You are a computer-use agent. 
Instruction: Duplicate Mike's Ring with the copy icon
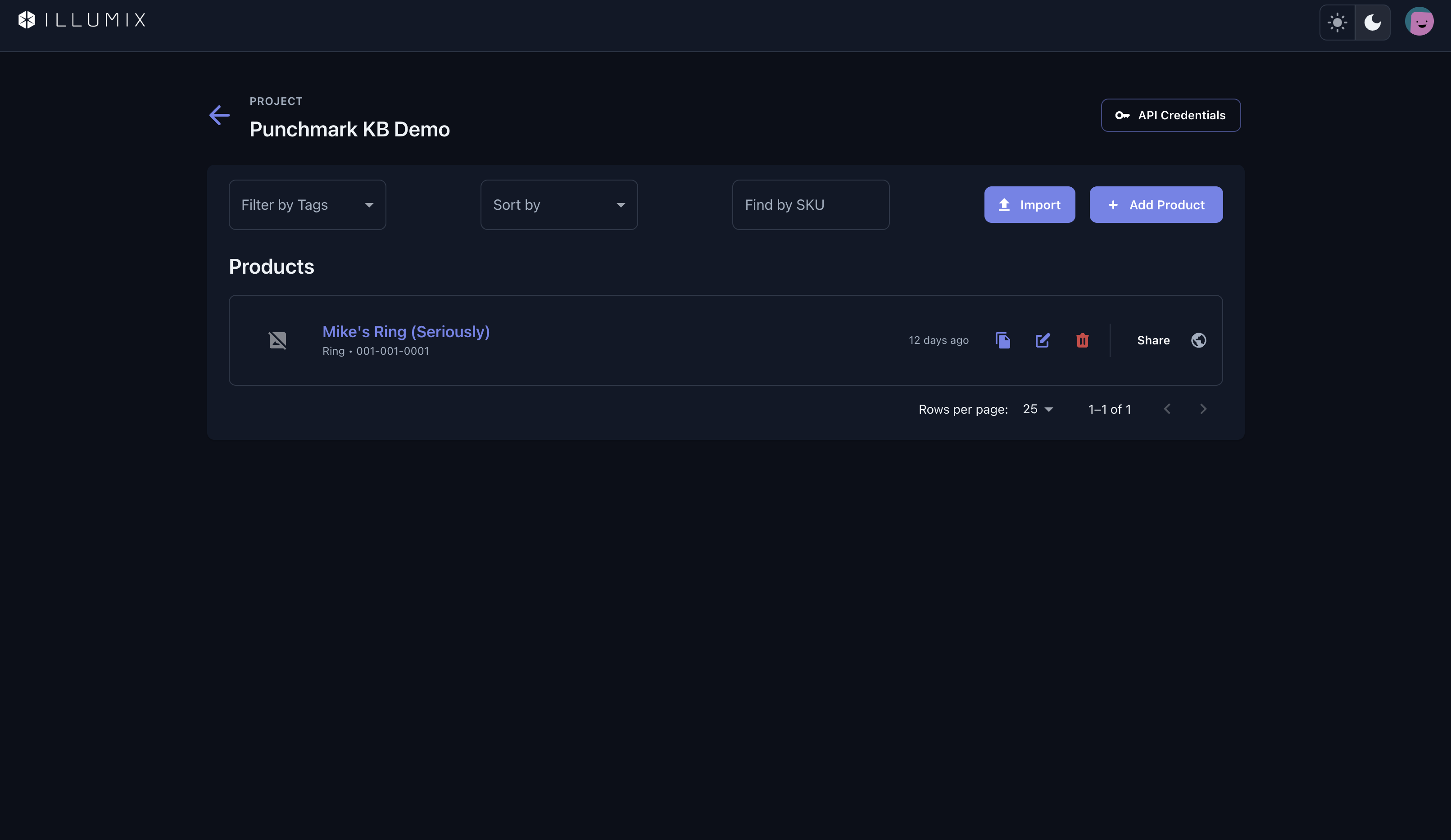pos(1002,340)
